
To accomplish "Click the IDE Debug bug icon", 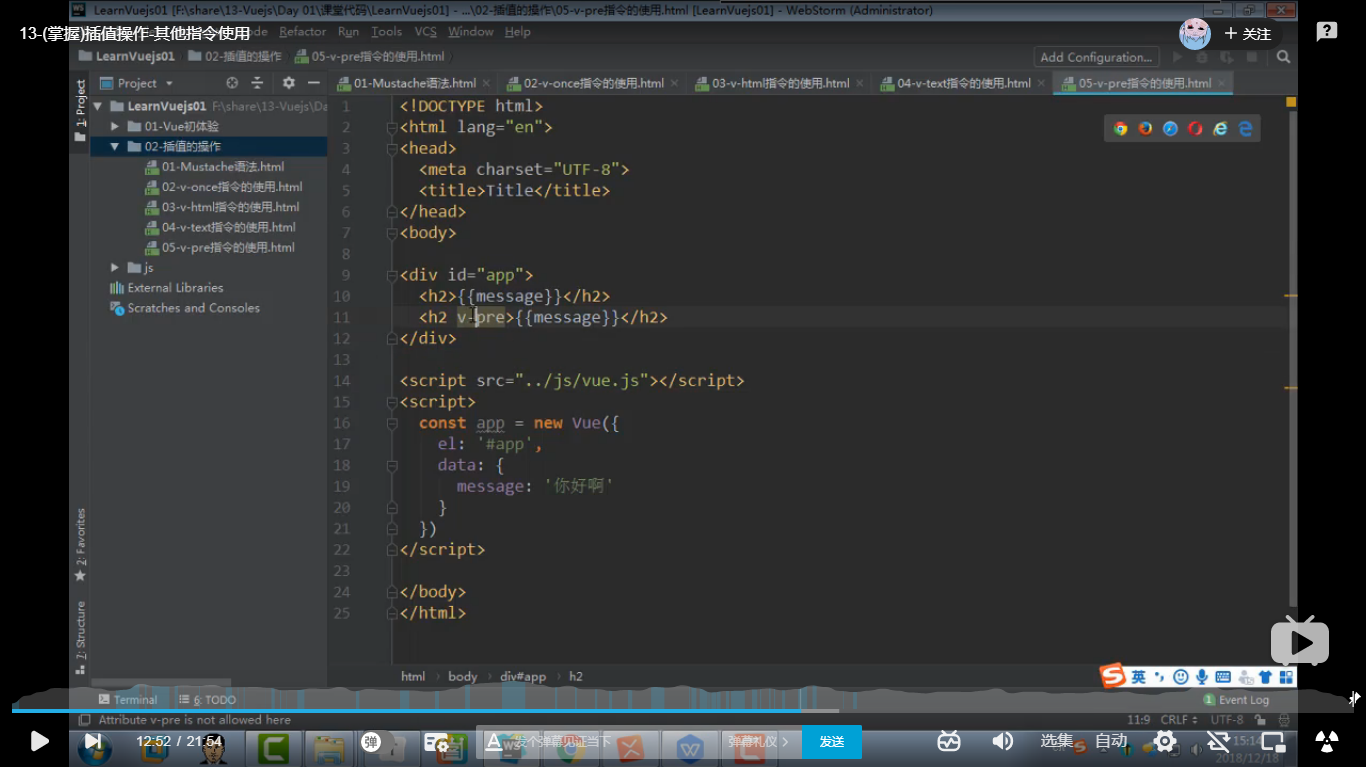I will (x=1202, y=57).
